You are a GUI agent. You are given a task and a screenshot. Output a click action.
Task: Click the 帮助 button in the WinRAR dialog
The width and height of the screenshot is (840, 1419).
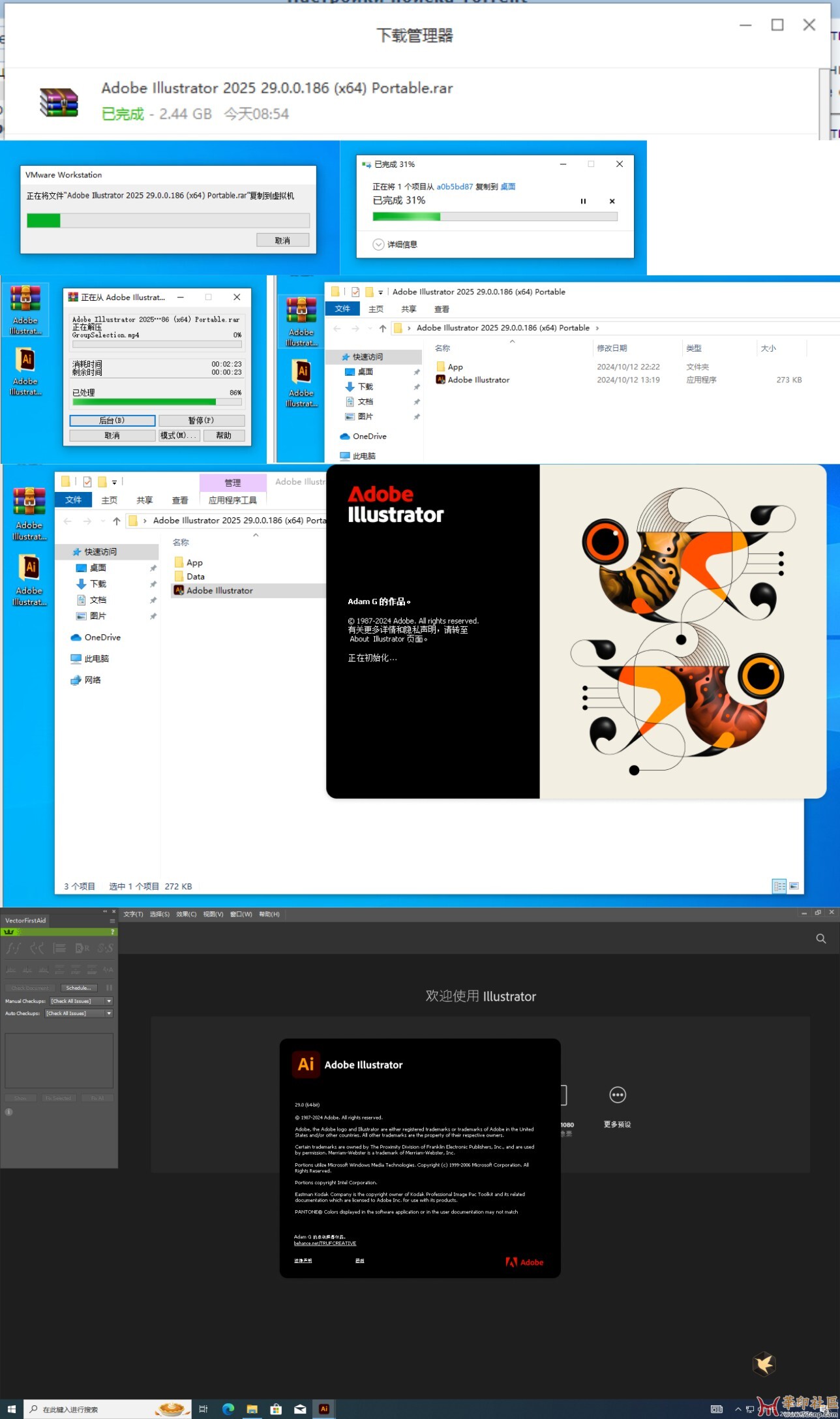click(224, 436)
